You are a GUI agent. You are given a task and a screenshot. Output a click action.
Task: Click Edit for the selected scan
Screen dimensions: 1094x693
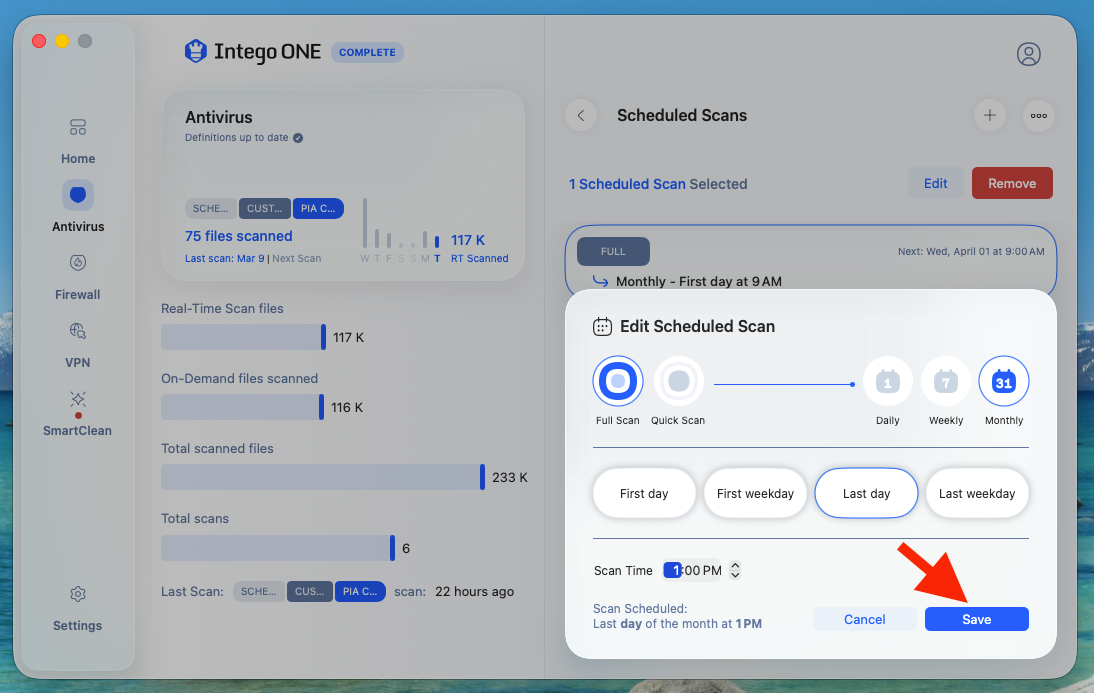click(936, 183)
